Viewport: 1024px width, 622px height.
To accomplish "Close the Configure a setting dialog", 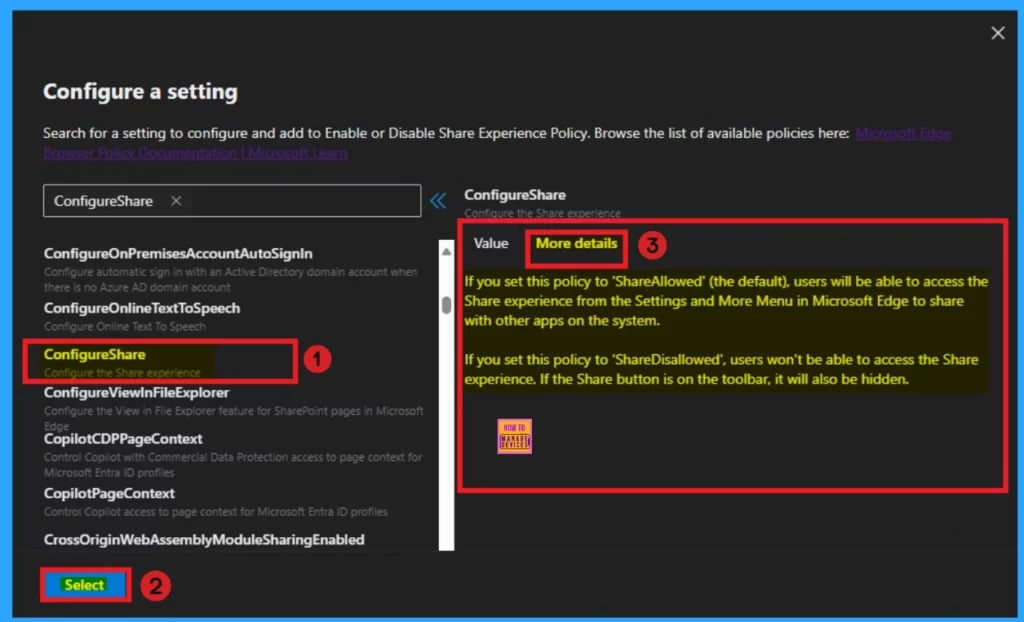I will pyautogui.click(x=997, y=33).
